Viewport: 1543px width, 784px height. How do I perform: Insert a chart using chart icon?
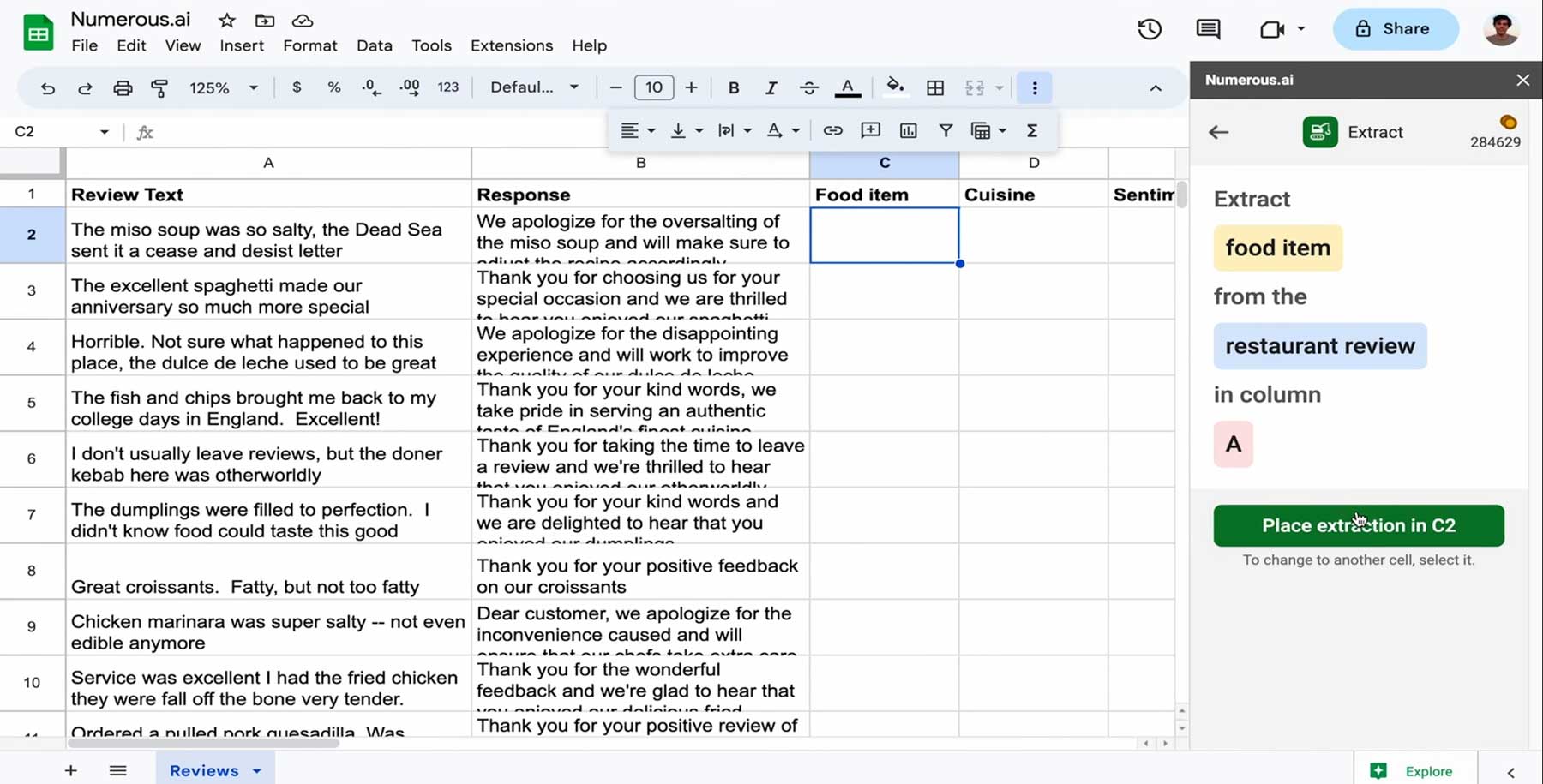click(908, 130)
